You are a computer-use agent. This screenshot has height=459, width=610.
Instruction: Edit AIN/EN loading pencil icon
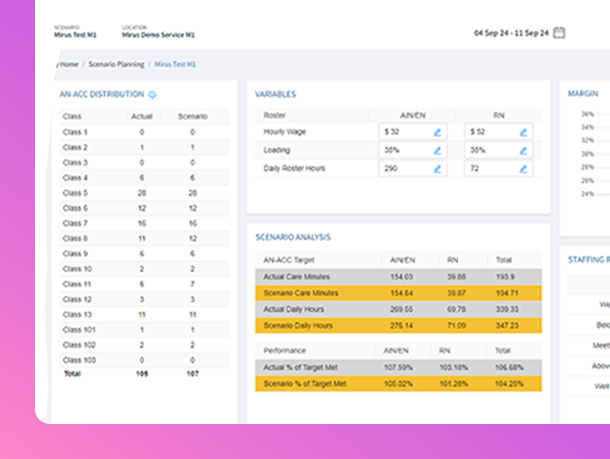point(437,151)
